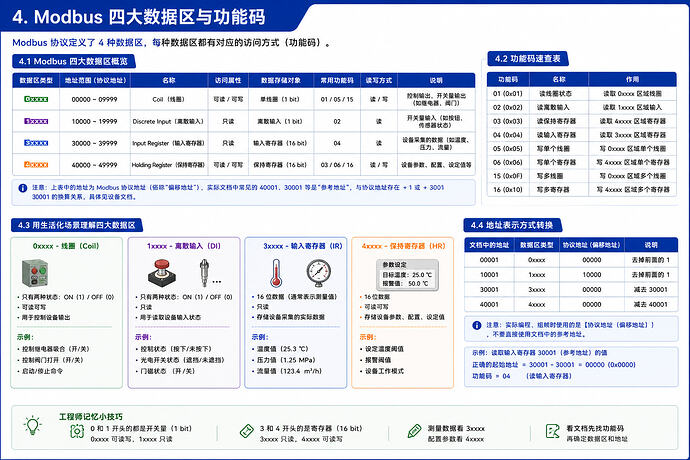The image size is (690, 460).
Task: Select the proximity sensor illustration in the DI card
Action: click(204, 272)
